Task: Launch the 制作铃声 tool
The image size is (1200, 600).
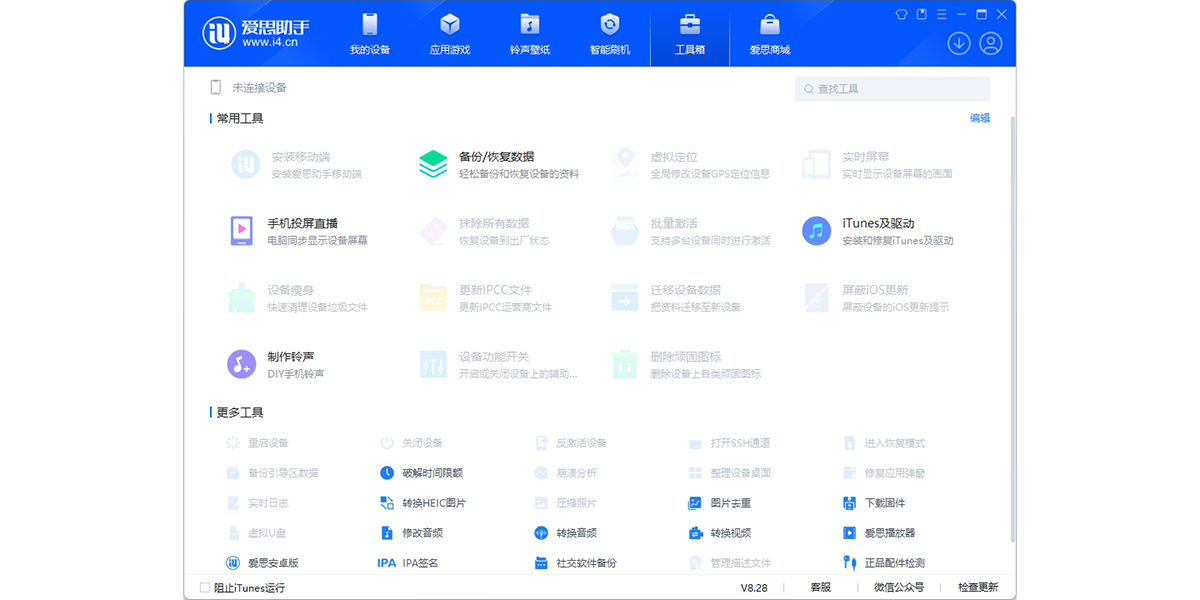Action: click(277, 364)
